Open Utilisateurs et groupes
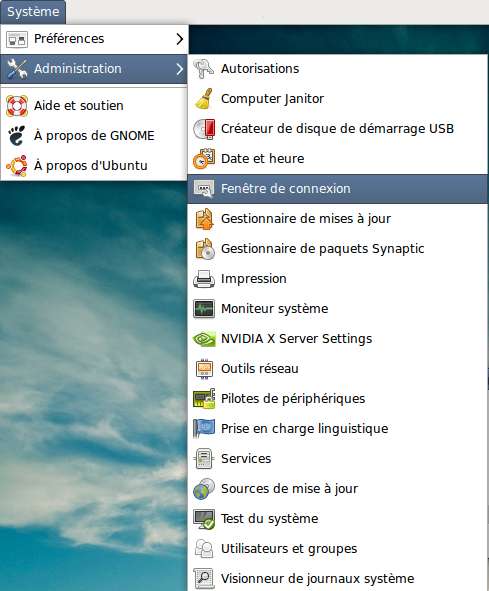The height and width of the screenshot is (591, 489). pyautogui.click(x=337, y=549)
